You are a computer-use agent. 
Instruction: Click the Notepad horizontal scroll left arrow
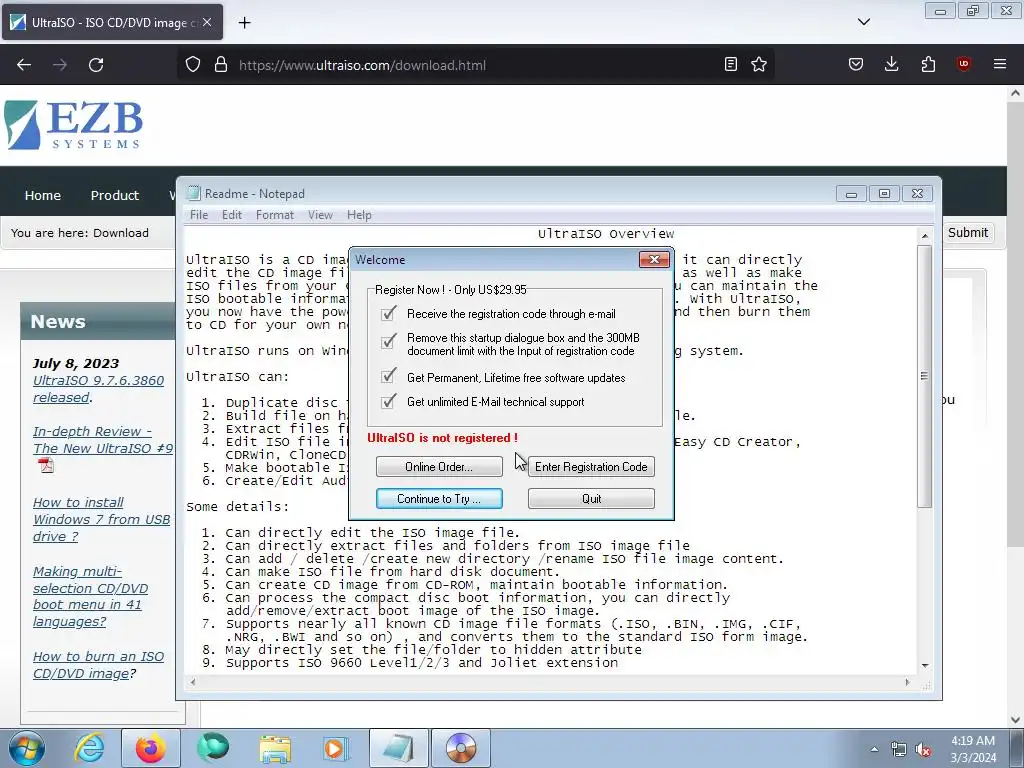point(193,682)
